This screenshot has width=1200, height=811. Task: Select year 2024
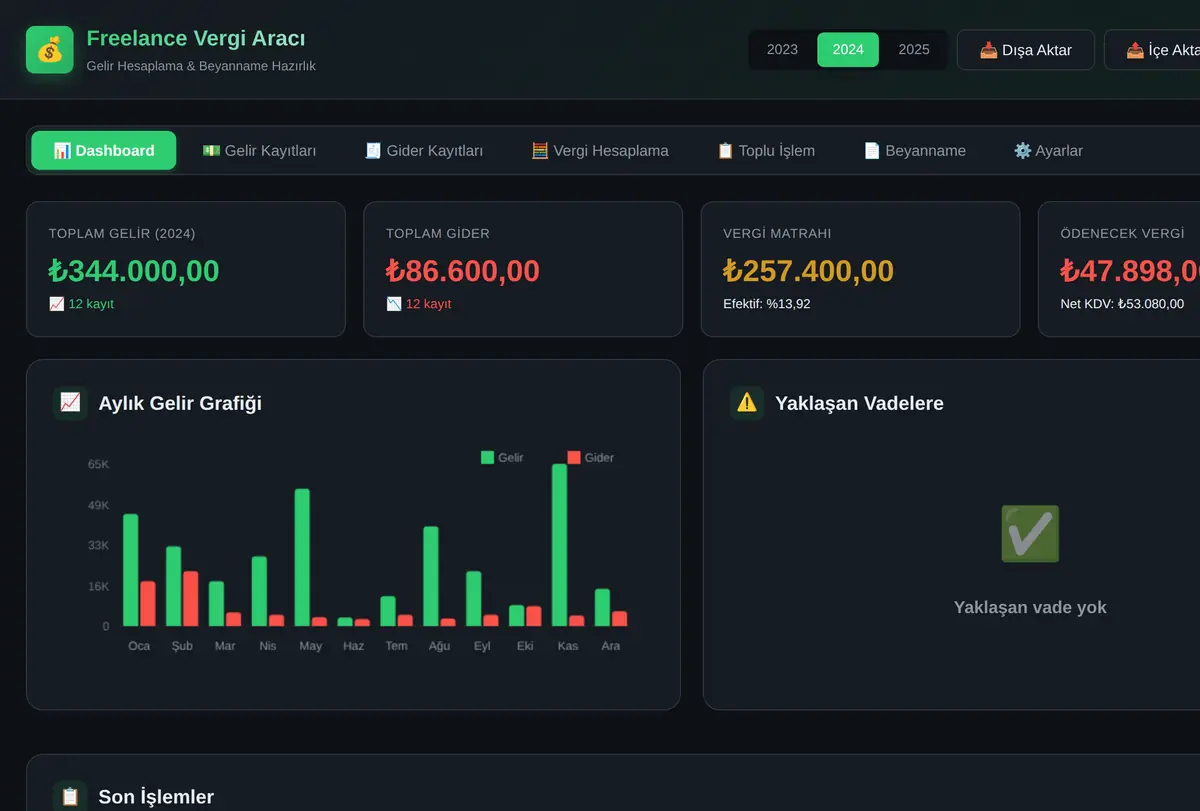click(848, 50)
